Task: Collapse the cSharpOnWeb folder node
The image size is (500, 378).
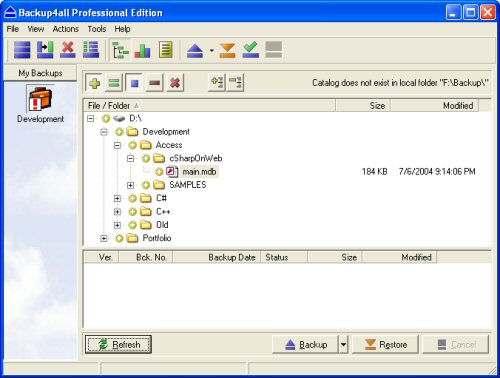Action: 131,159
